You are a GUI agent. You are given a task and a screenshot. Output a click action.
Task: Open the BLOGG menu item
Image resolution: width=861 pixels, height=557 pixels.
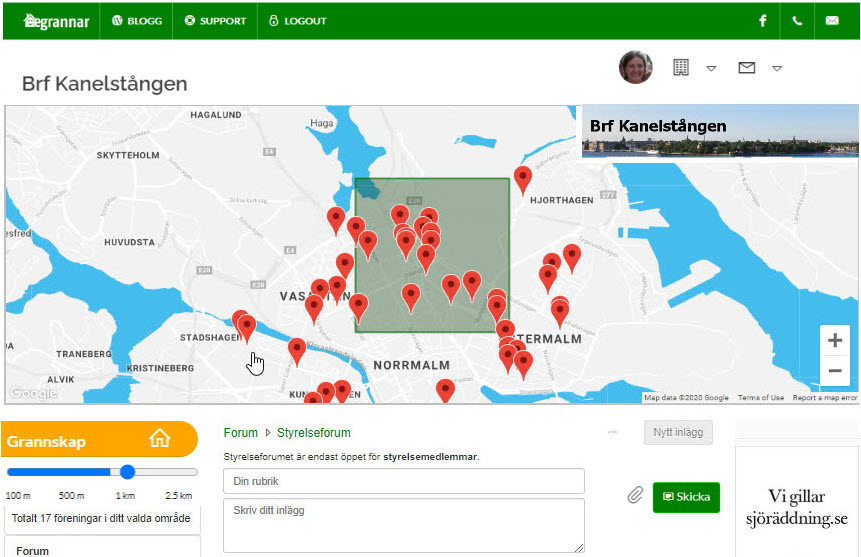(137, 21)
